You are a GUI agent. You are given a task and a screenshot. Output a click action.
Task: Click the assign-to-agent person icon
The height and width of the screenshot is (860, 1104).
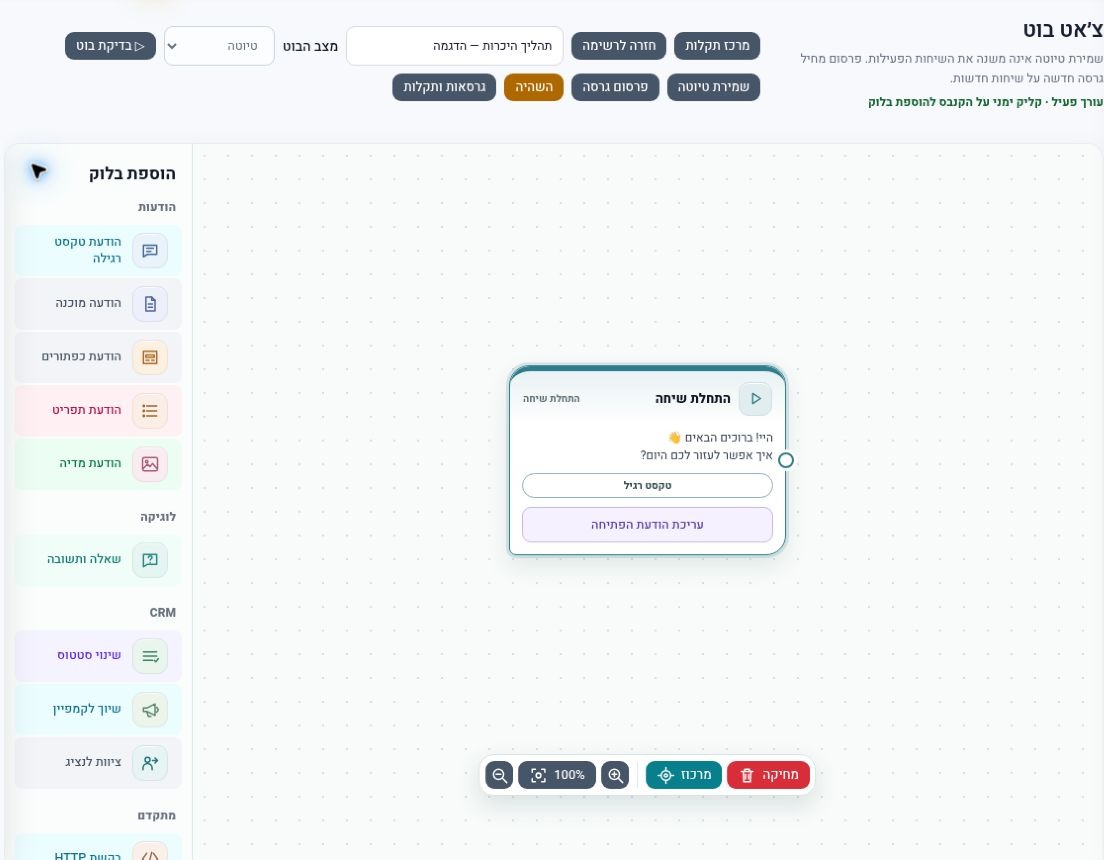point(150,763)
